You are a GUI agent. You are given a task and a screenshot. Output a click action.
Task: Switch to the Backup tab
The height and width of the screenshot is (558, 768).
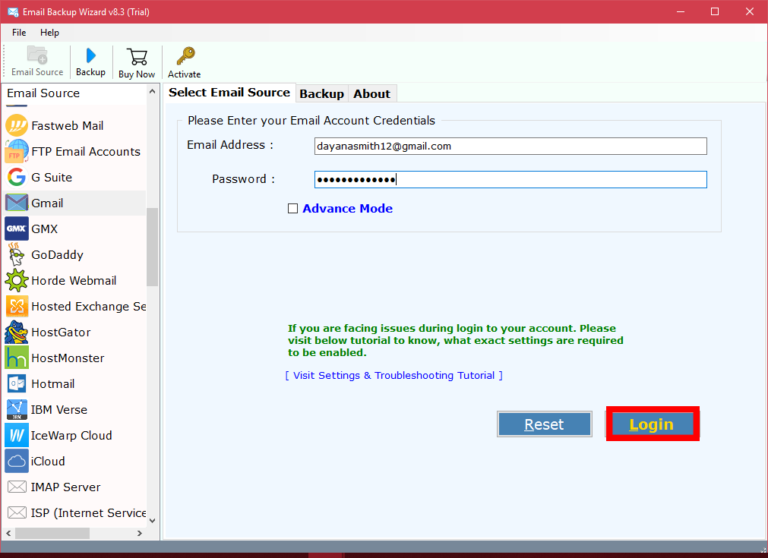point(321,94)
